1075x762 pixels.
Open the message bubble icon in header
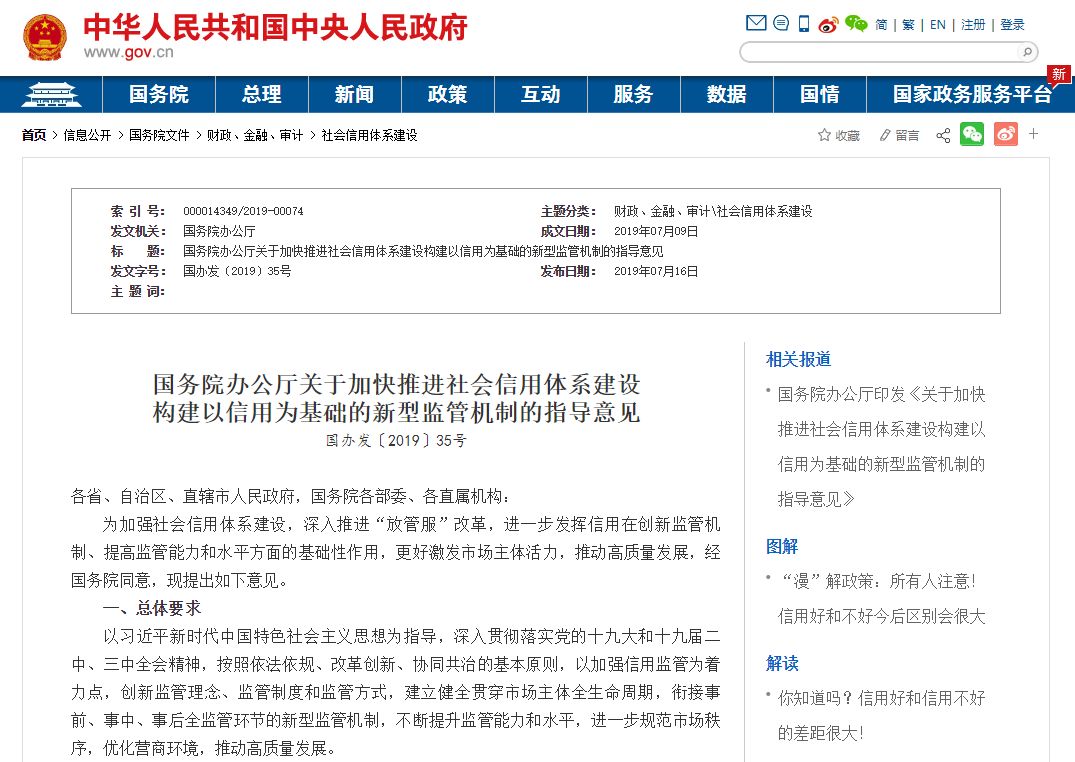tap(781, 23)
